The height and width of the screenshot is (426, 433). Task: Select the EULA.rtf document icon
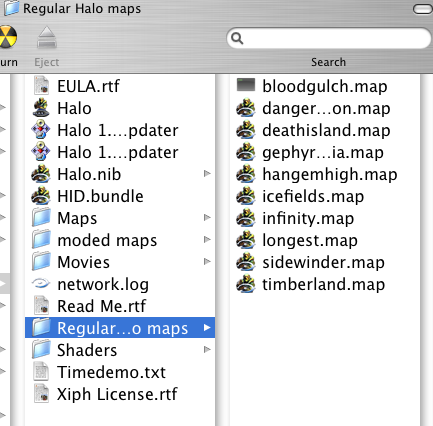[41, 86]
